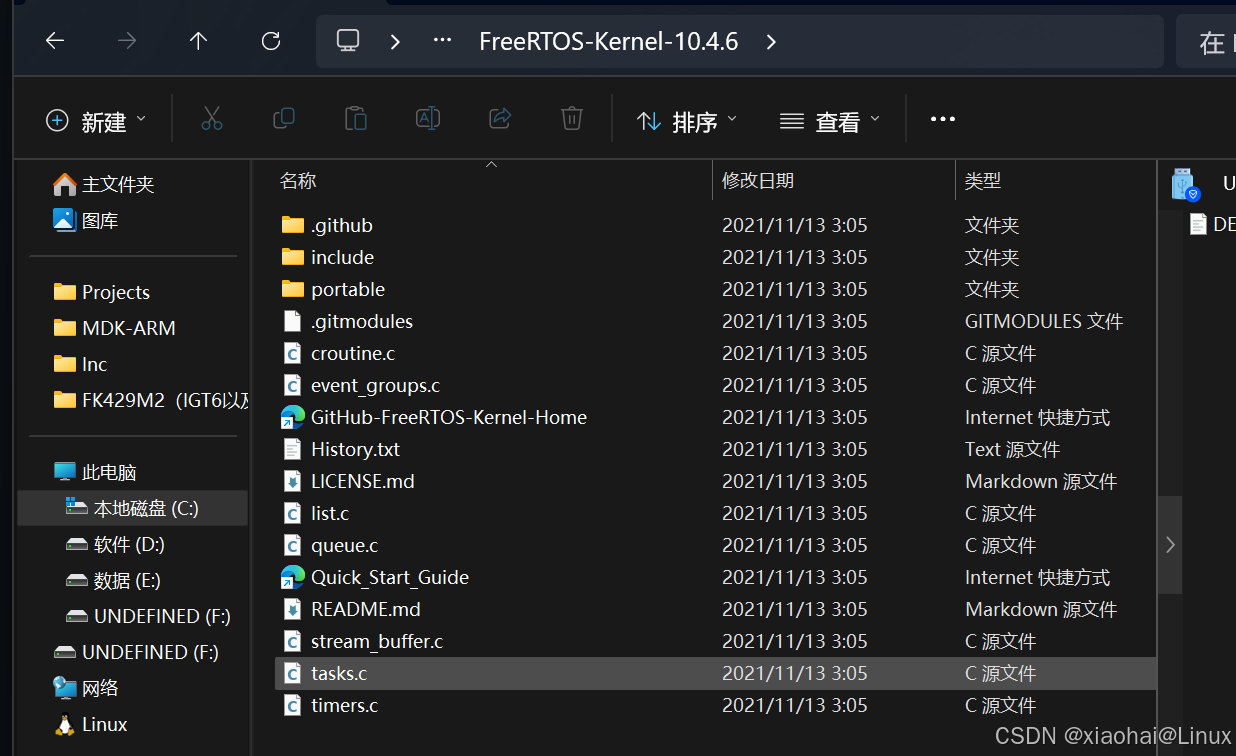Select the README.md file icon
This screenshot has width=1236, height=756.
292,609
